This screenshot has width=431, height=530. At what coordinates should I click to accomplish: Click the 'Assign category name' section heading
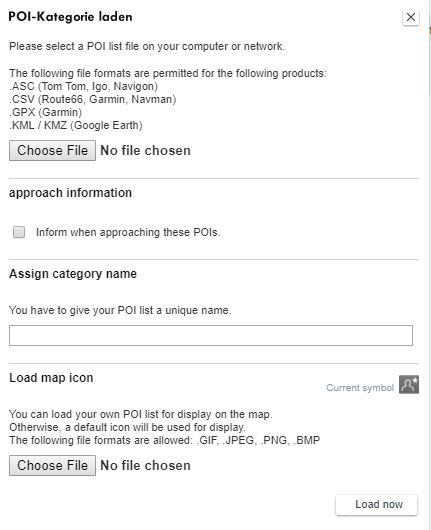point(73,274)
